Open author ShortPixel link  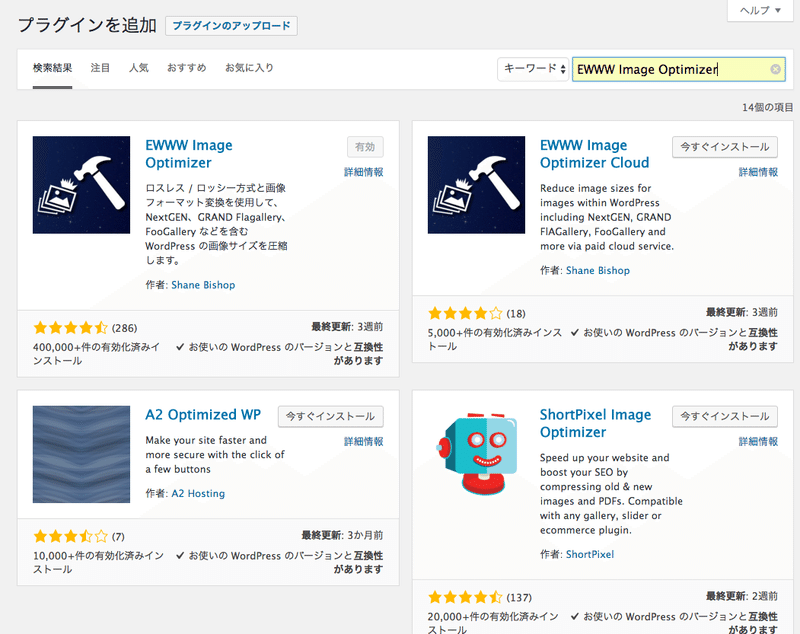tap(590, 554)
